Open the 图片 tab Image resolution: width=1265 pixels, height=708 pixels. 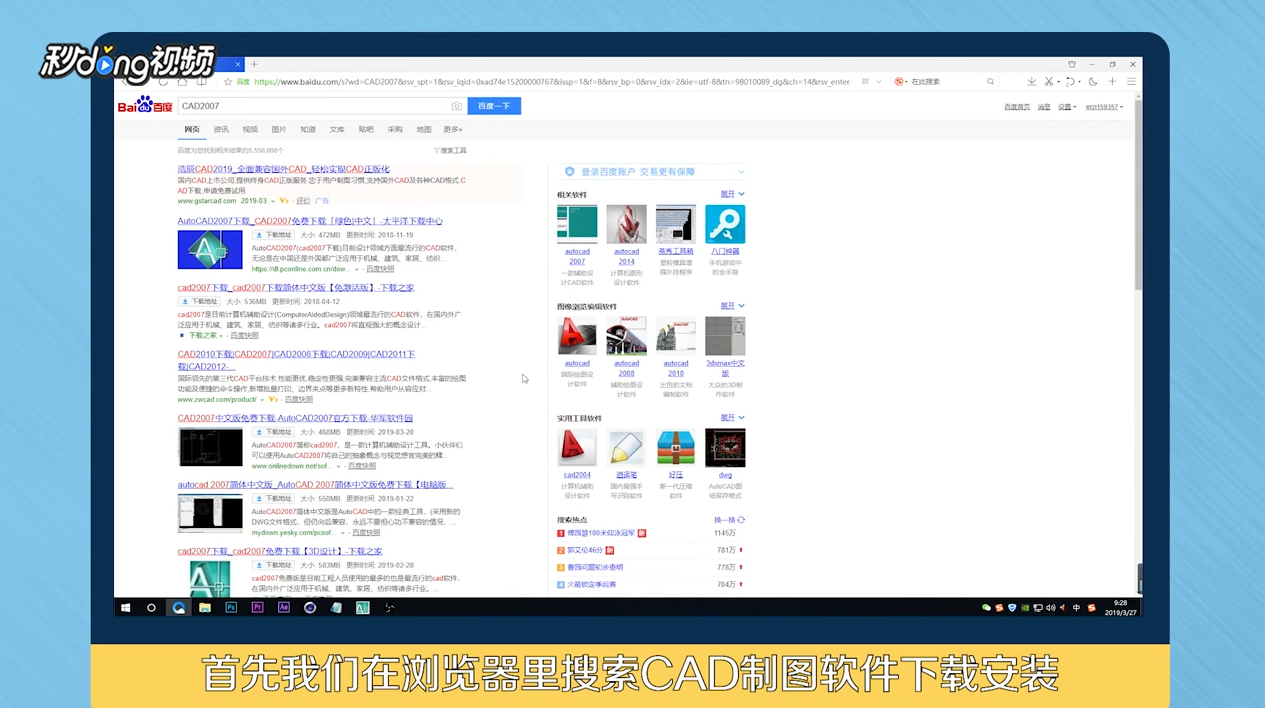(x=279, y=130)
